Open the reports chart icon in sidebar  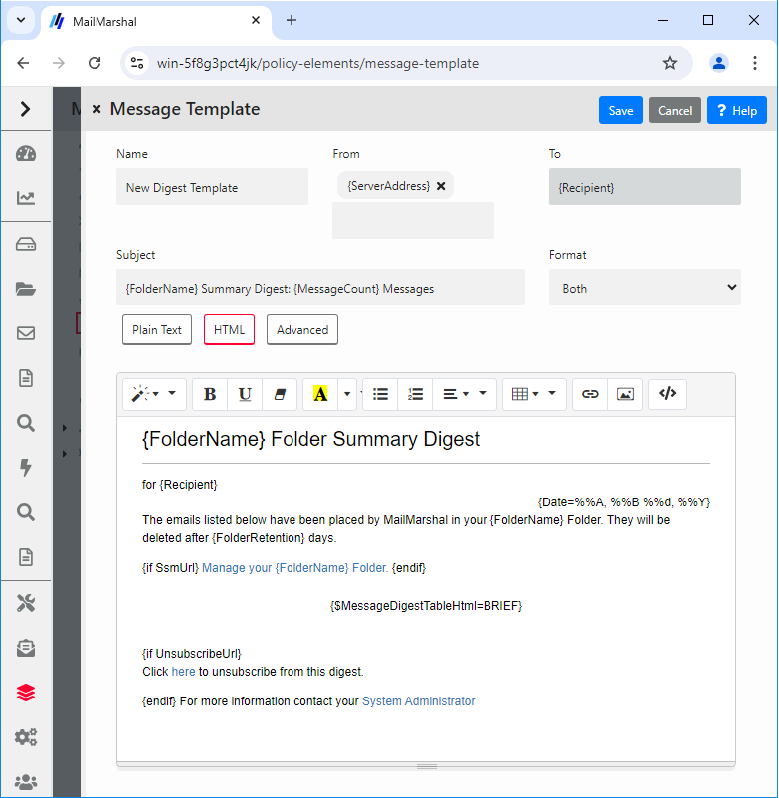[x=26, y=198]
